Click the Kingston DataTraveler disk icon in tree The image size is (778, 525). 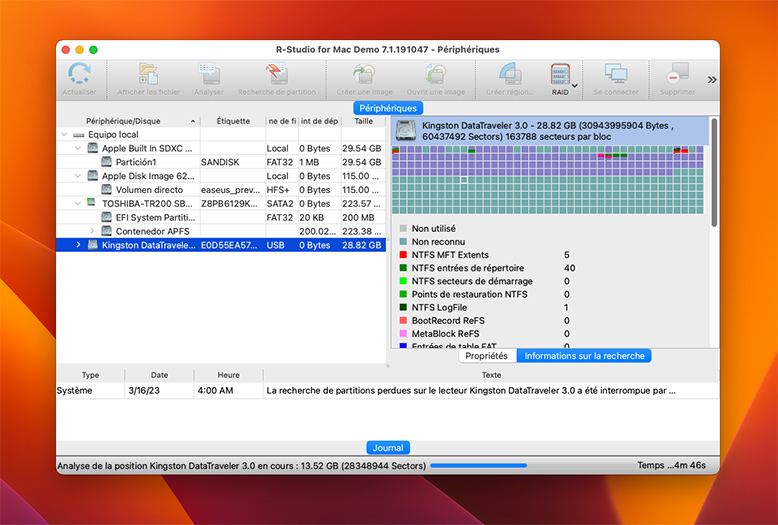[92, 245]
